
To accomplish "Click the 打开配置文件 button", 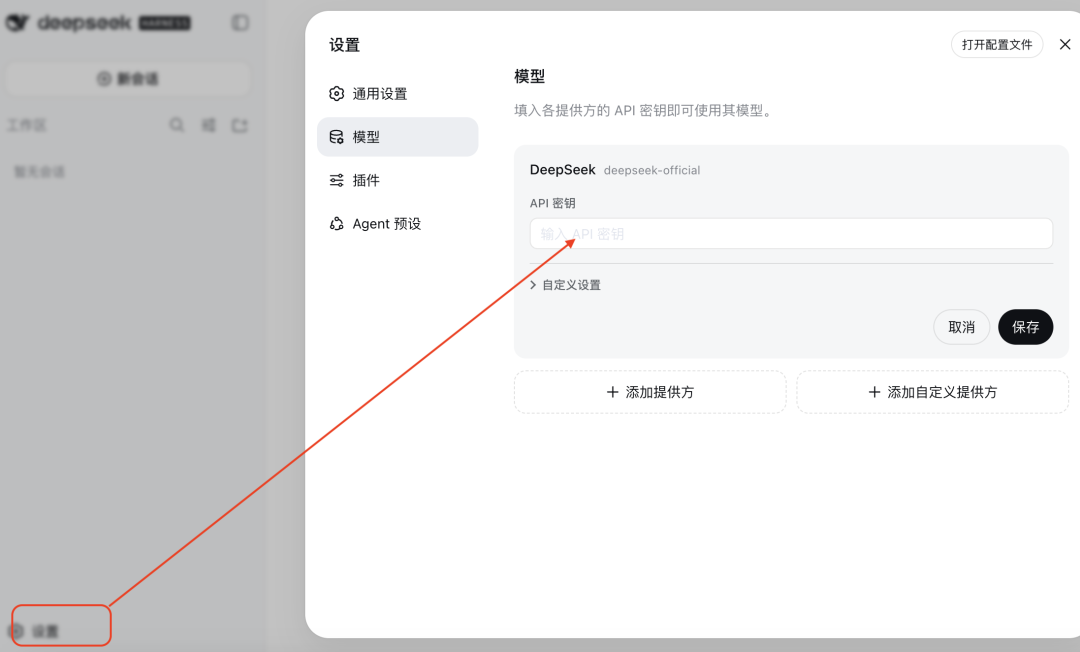I will (x=997, y=45).
